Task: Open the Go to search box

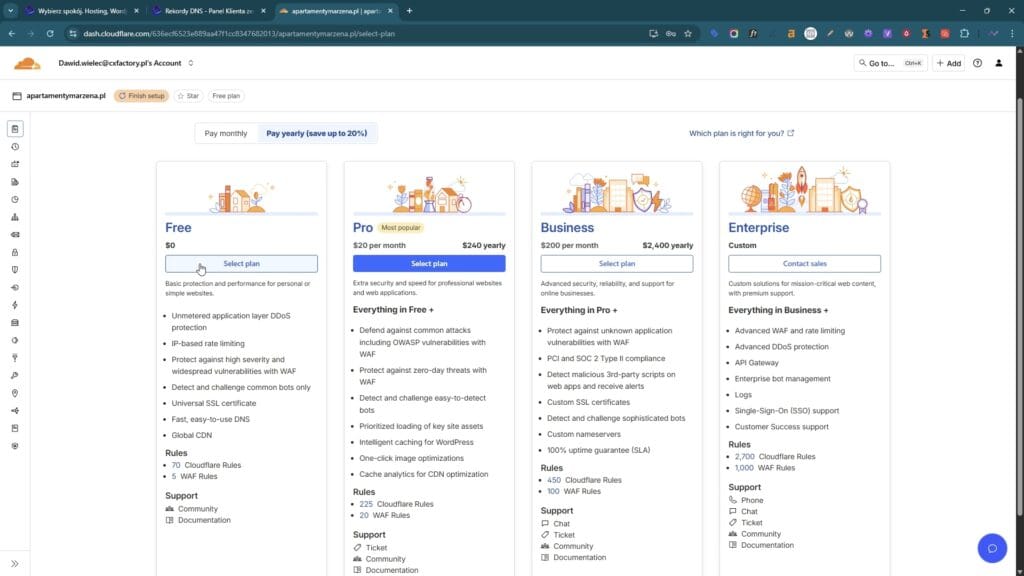Action: pyautogui.click(x=890, y=63)
